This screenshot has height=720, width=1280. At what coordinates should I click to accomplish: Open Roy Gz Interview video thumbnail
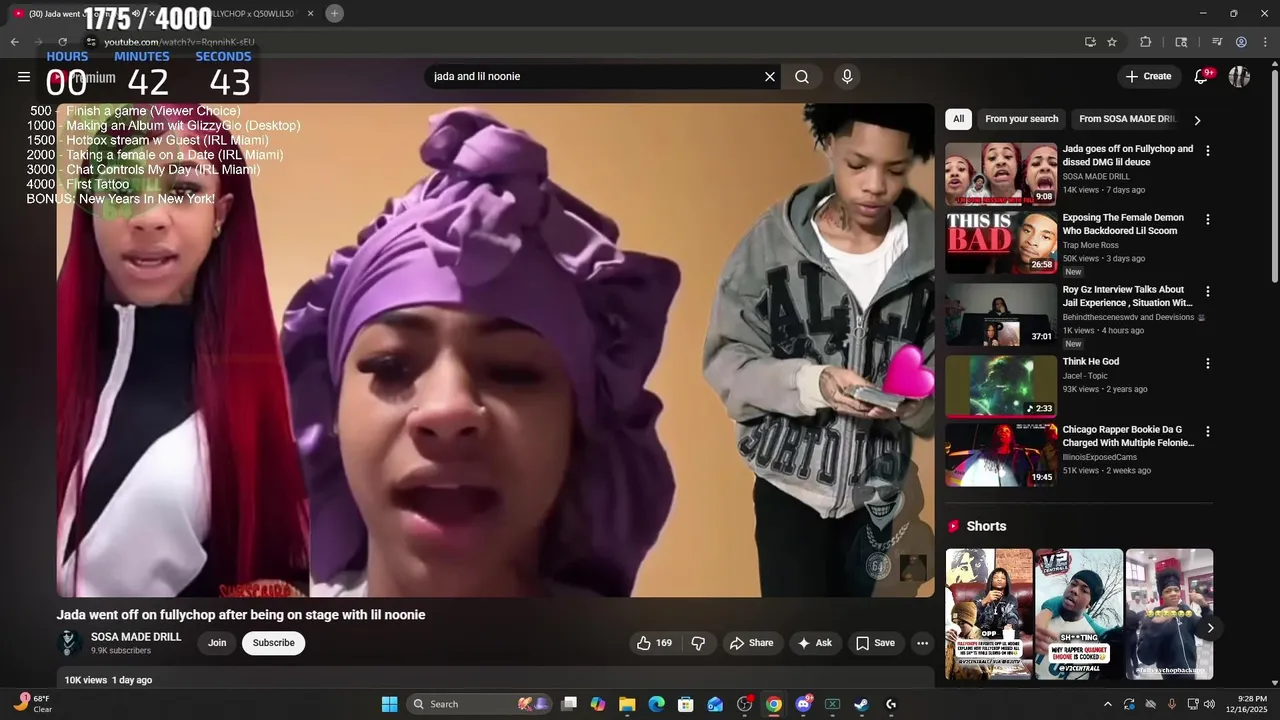click(1001, 314)
